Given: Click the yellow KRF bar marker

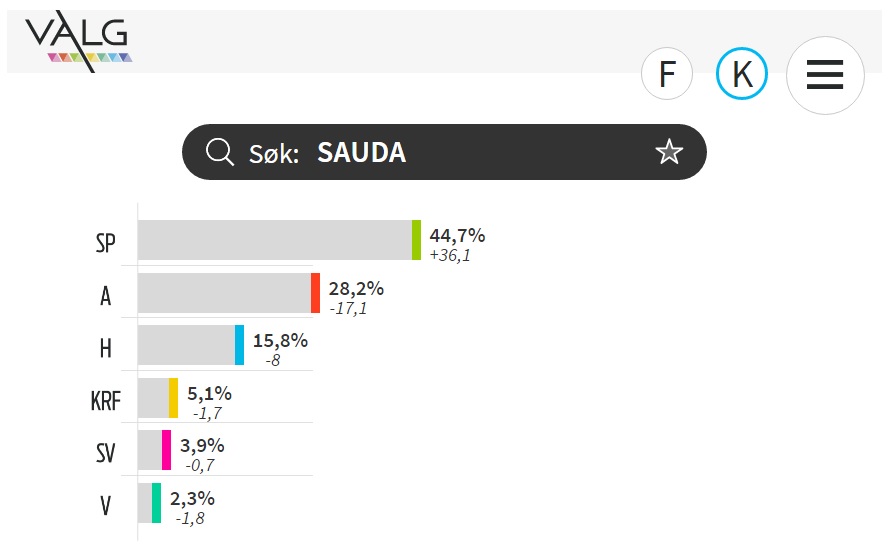Looking at the screenshot, I should coord(173,398).
